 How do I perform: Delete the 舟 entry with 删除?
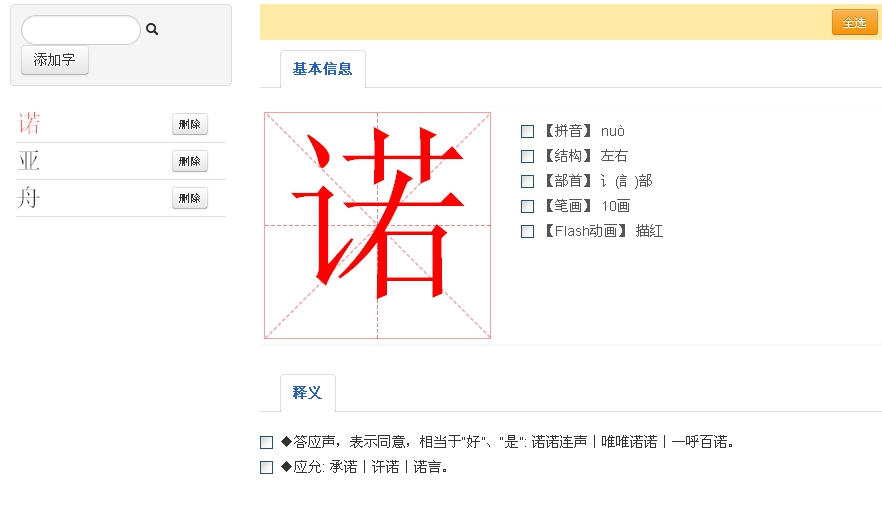pyautogui.click(x=190, y=199)
